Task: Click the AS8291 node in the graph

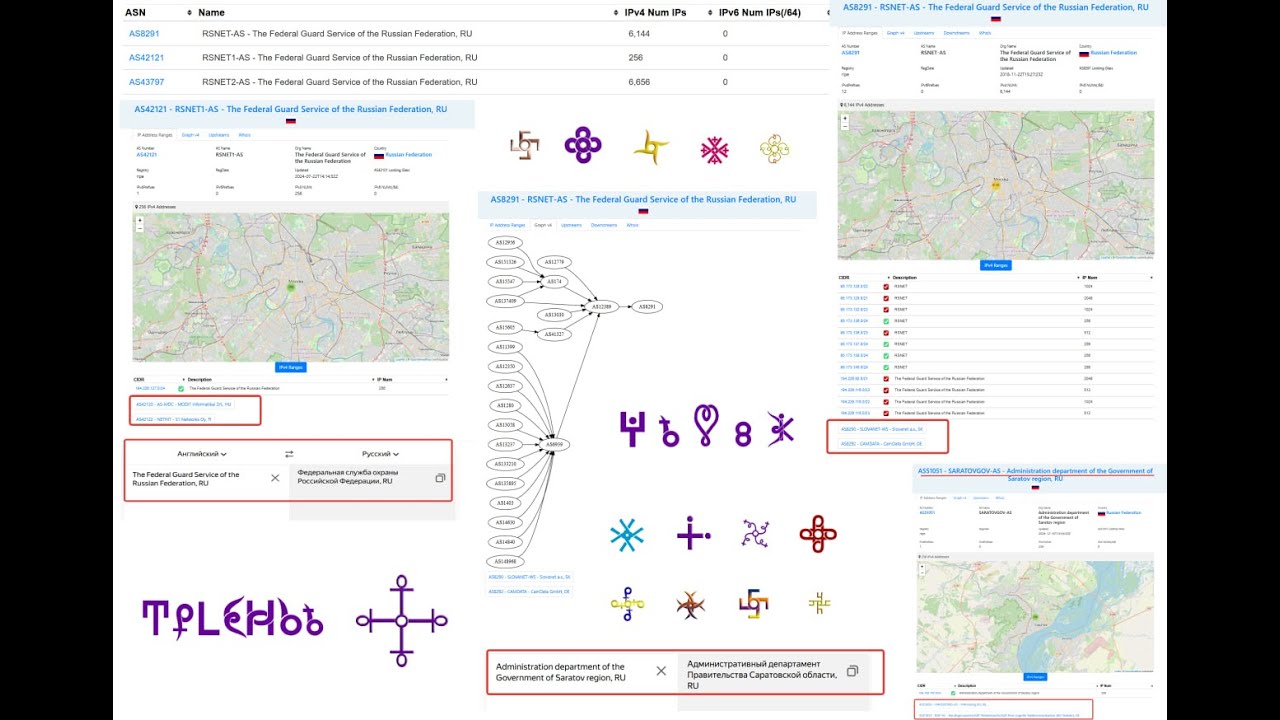Action: (648, 306)
